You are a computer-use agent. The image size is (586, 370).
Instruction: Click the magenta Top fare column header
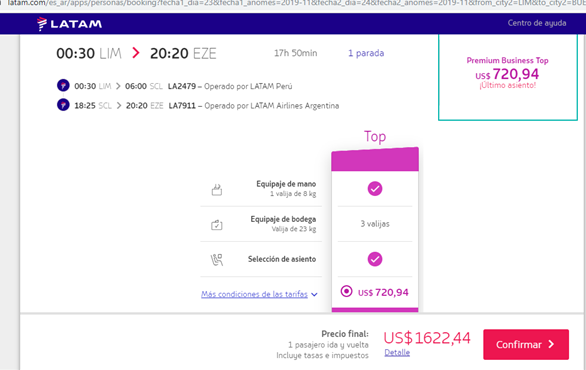click(375, 159)
